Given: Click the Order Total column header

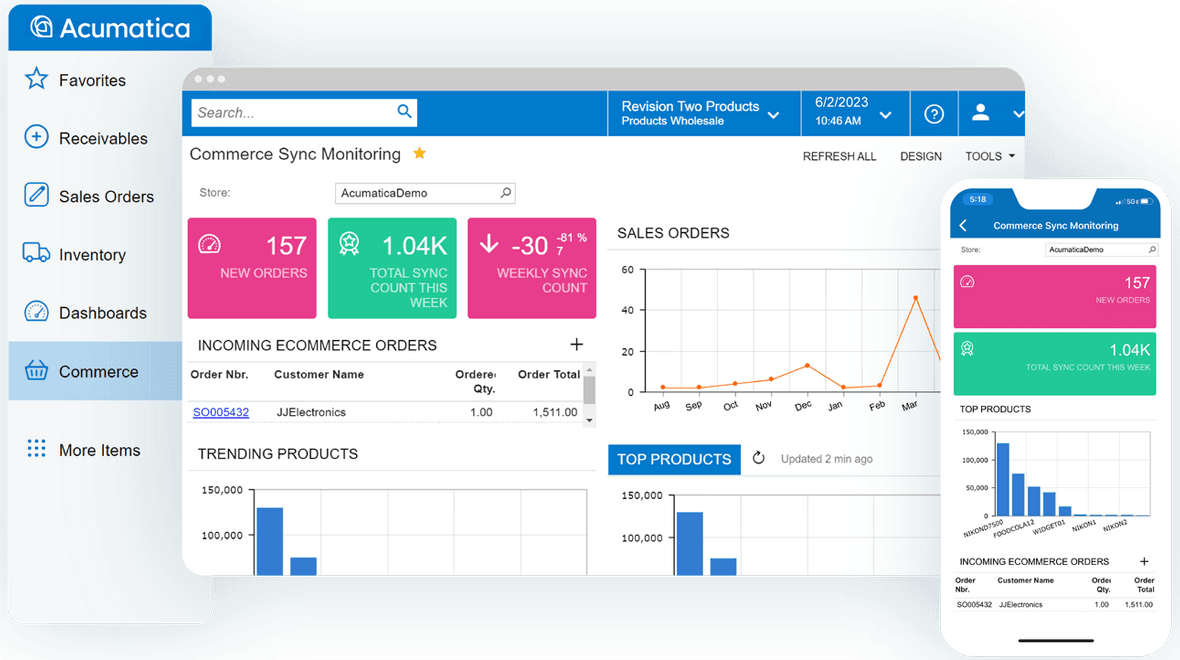Looking at the screenshot, I should pos(549,374).
